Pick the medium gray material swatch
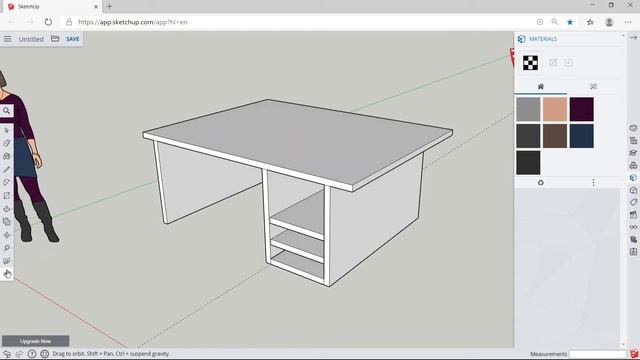The image size is (640, 360). click(528, 109)
